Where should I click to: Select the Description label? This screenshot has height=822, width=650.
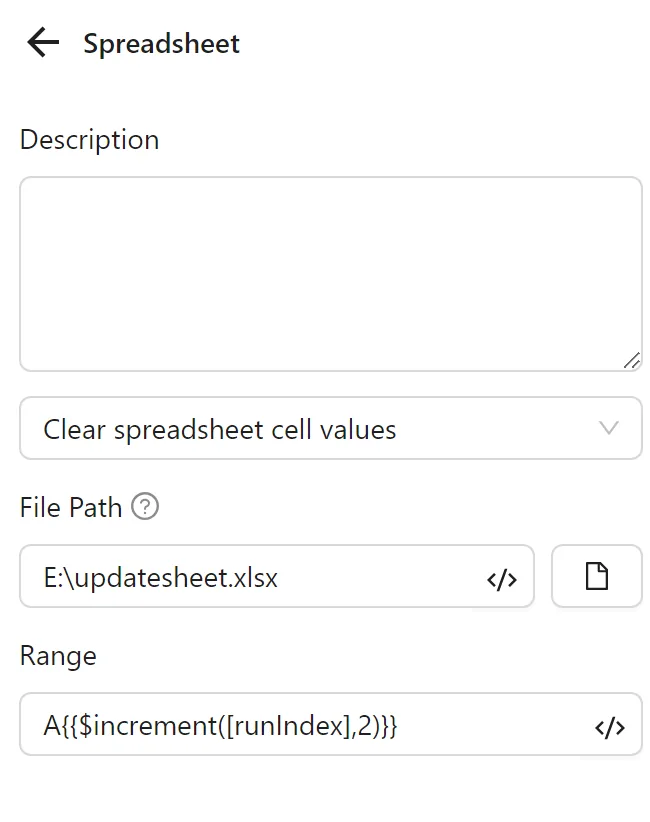[89, 140]
